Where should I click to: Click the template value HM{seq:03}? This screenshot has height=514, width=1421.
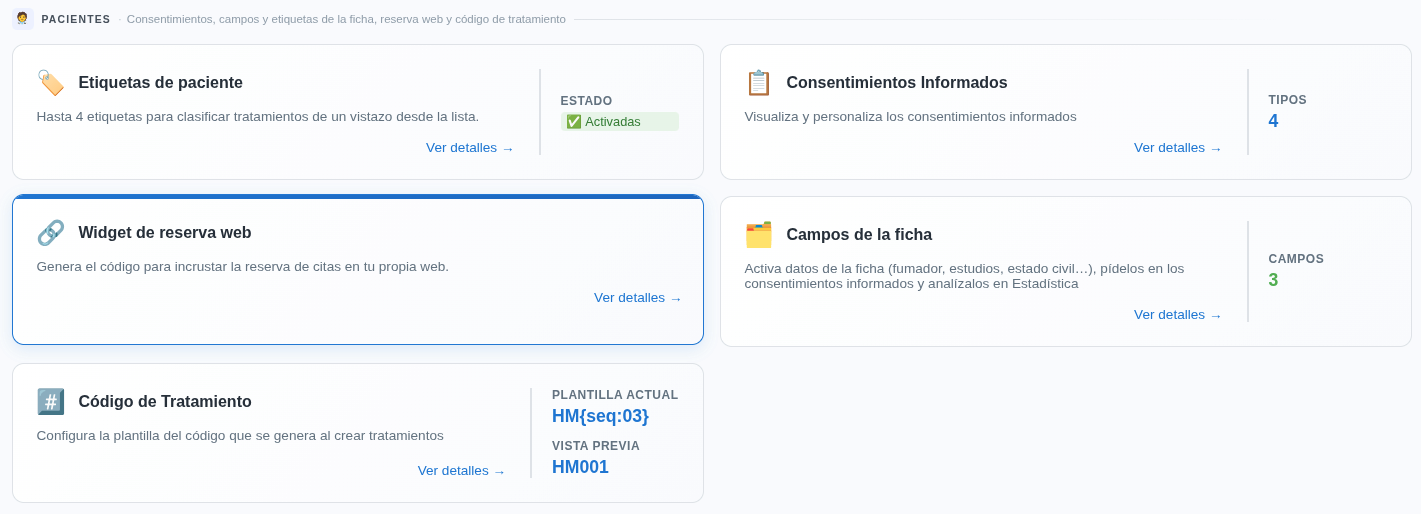point(600,416)
